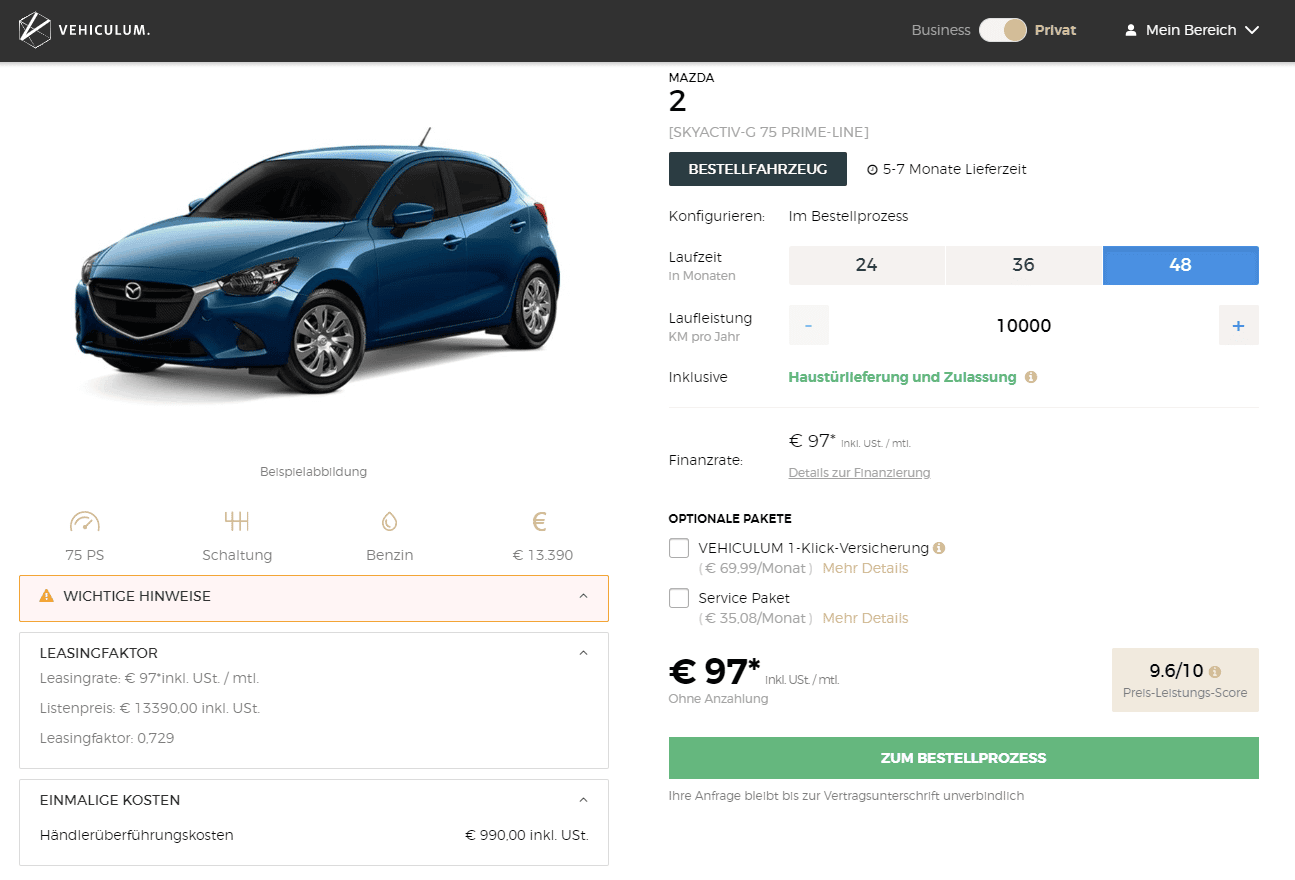Viewport: 1295px width, 880px height.
Task: Click the Benzin label
Action: point(389,555)
